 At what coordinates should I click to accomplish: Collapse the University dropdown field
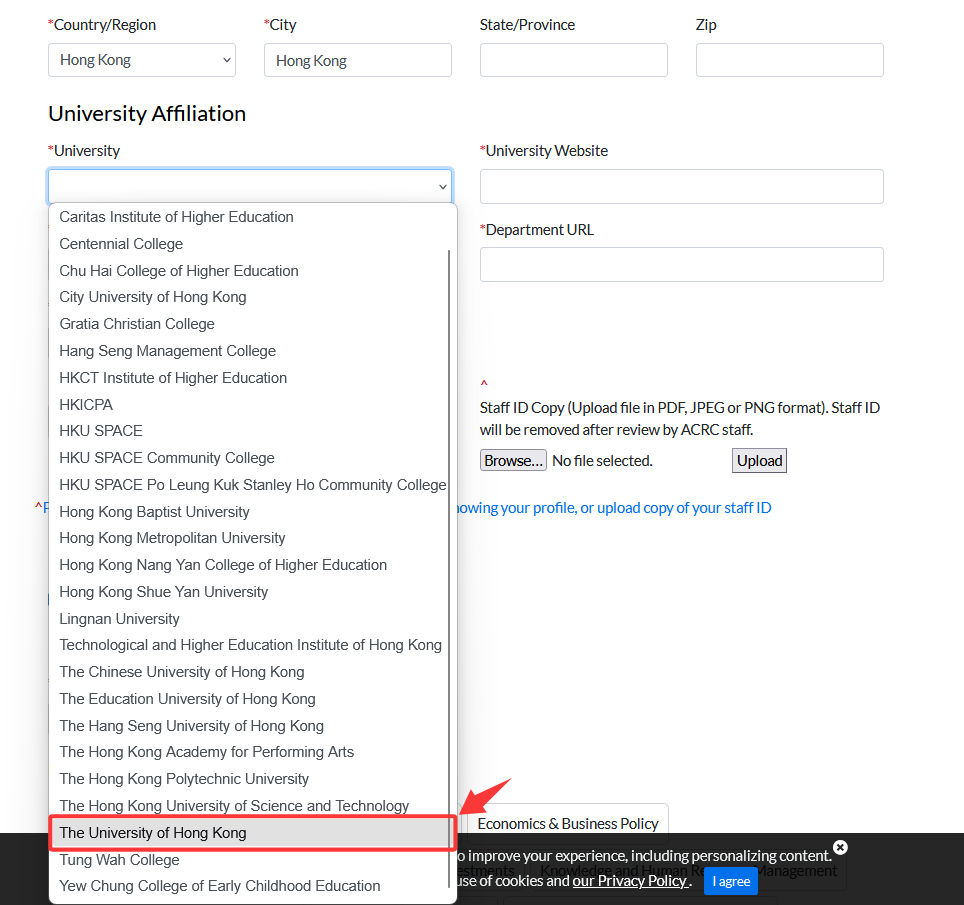[x=250, y=186]
